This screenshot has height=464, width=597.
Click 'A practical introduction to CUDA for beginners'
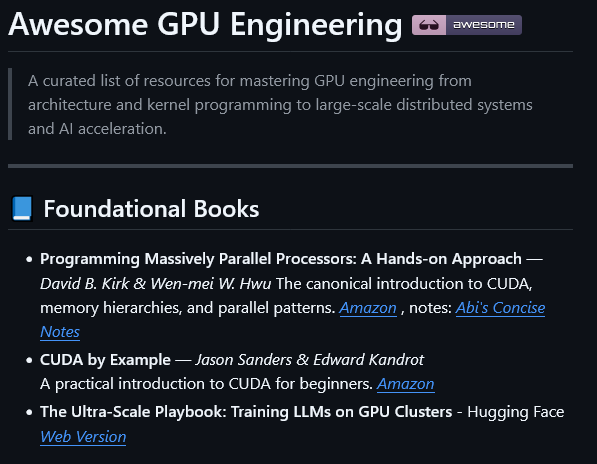206,384
